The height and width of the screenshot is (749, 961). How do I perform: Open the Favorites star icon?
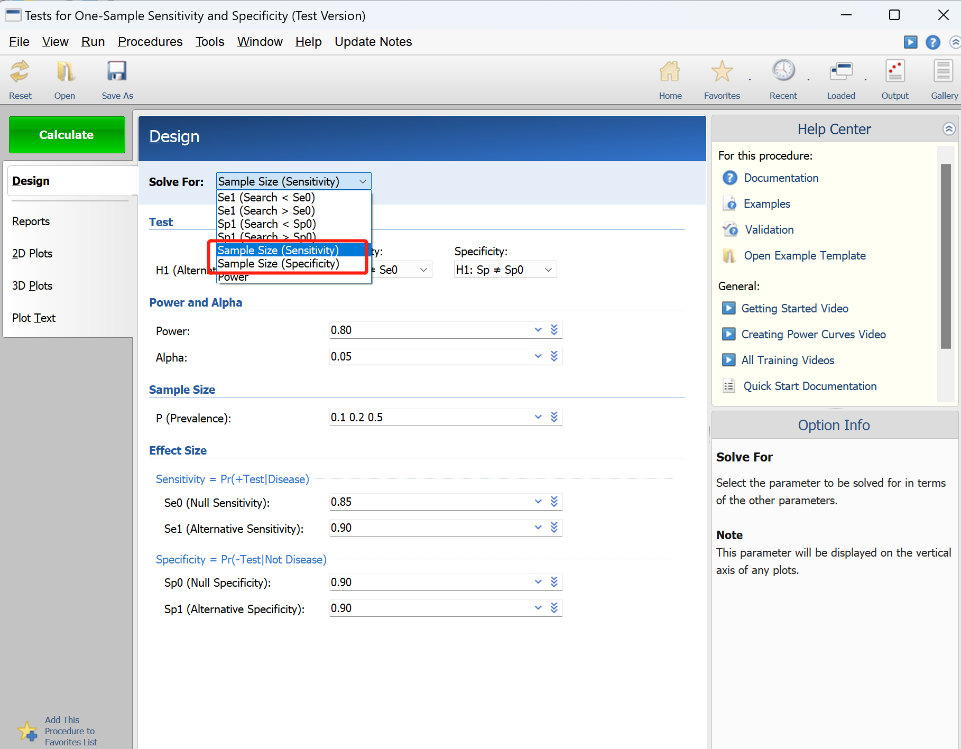click(x=722, y=72)
